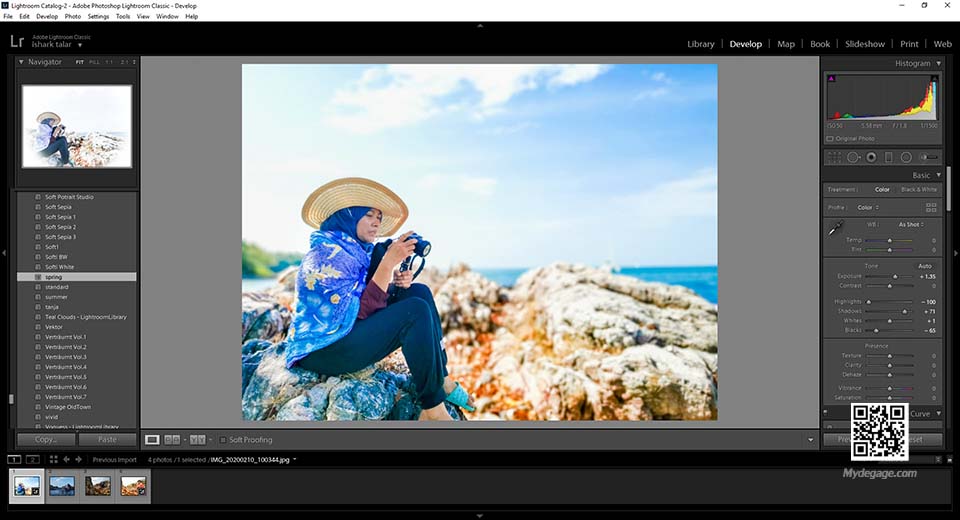
Task: Click preset icon beside Vektor
Action: coord(38,327)
